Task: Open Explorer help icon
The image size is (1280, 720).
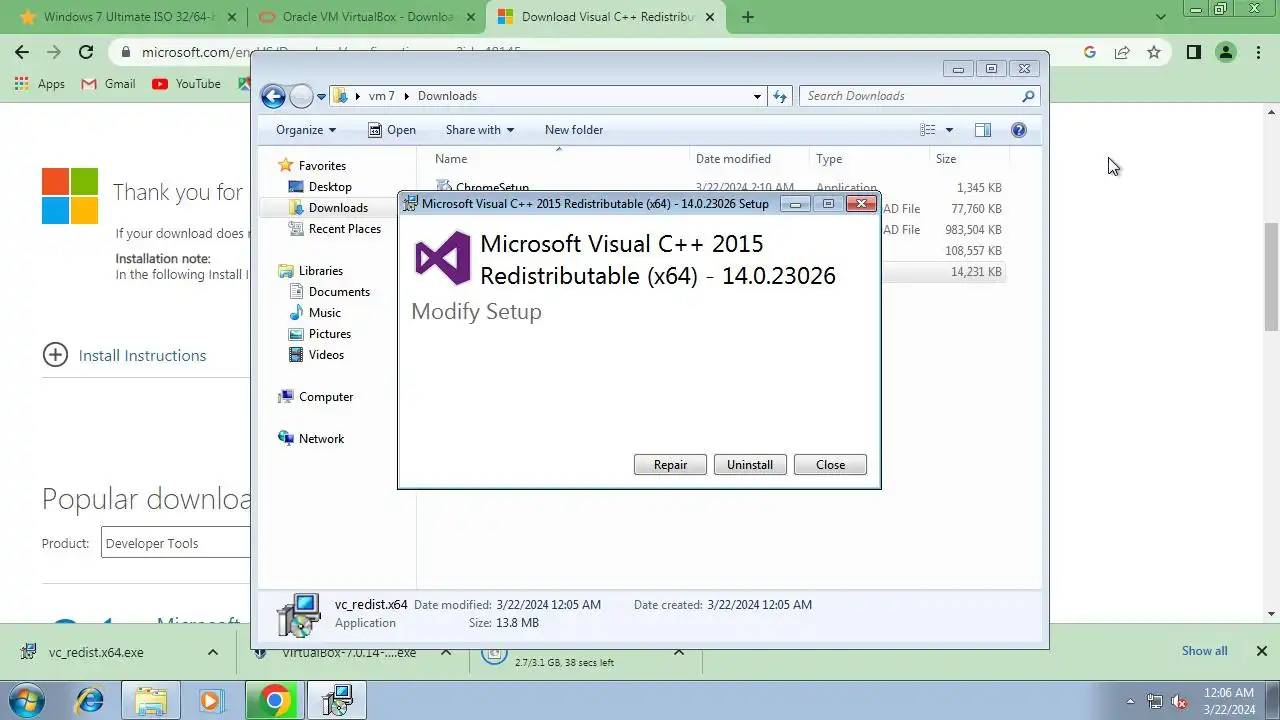Action: pos(1019,130)
